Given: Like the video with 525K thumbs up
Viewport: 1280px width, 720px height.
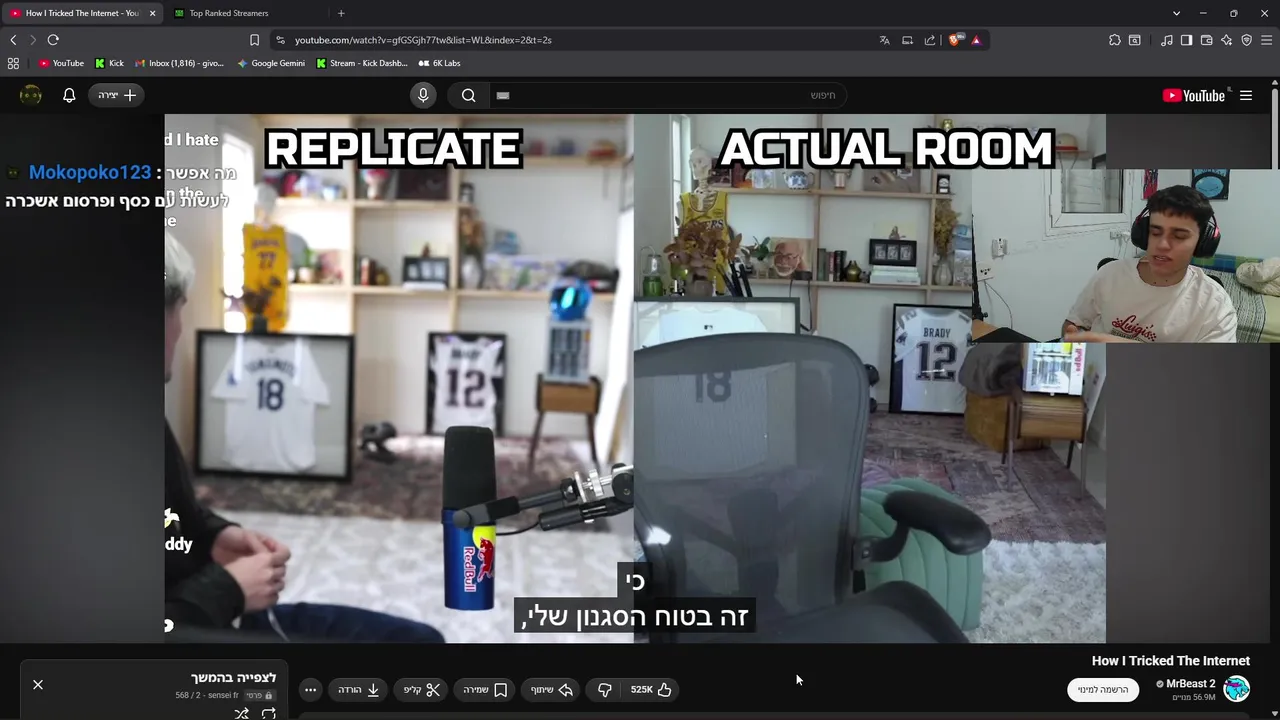Looking at the screenshot, I should pos(651,689).
